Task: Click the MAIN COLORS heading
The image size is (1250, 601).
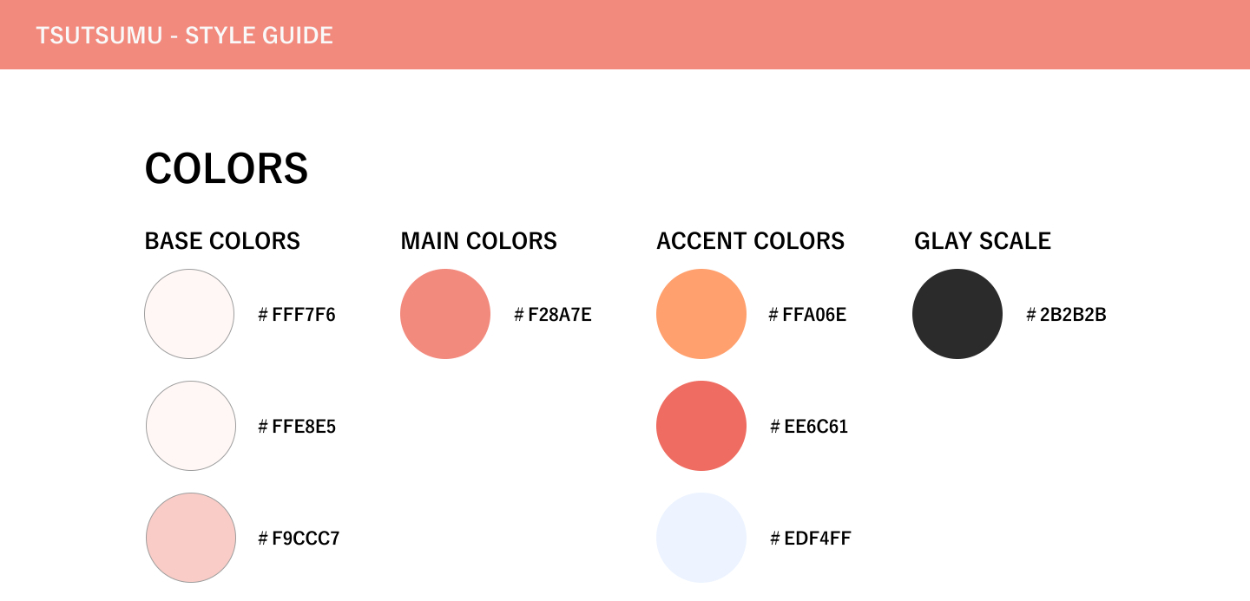Action: 478,241
